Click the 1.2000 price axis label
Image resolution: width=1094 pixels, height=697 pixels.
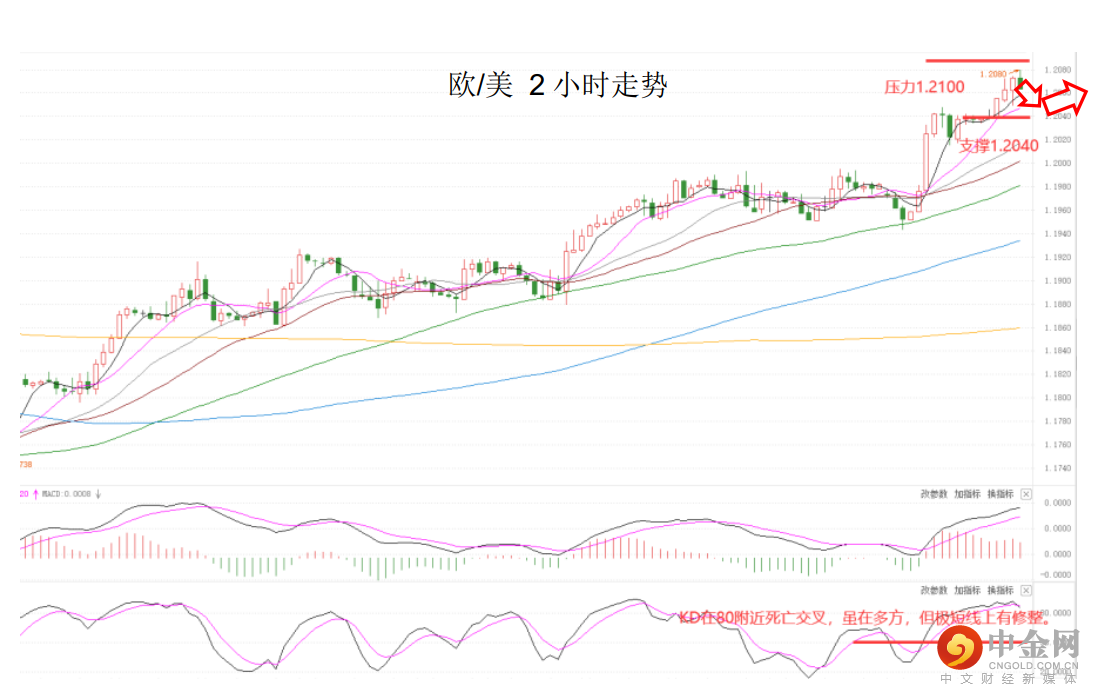click(1057, 163)
